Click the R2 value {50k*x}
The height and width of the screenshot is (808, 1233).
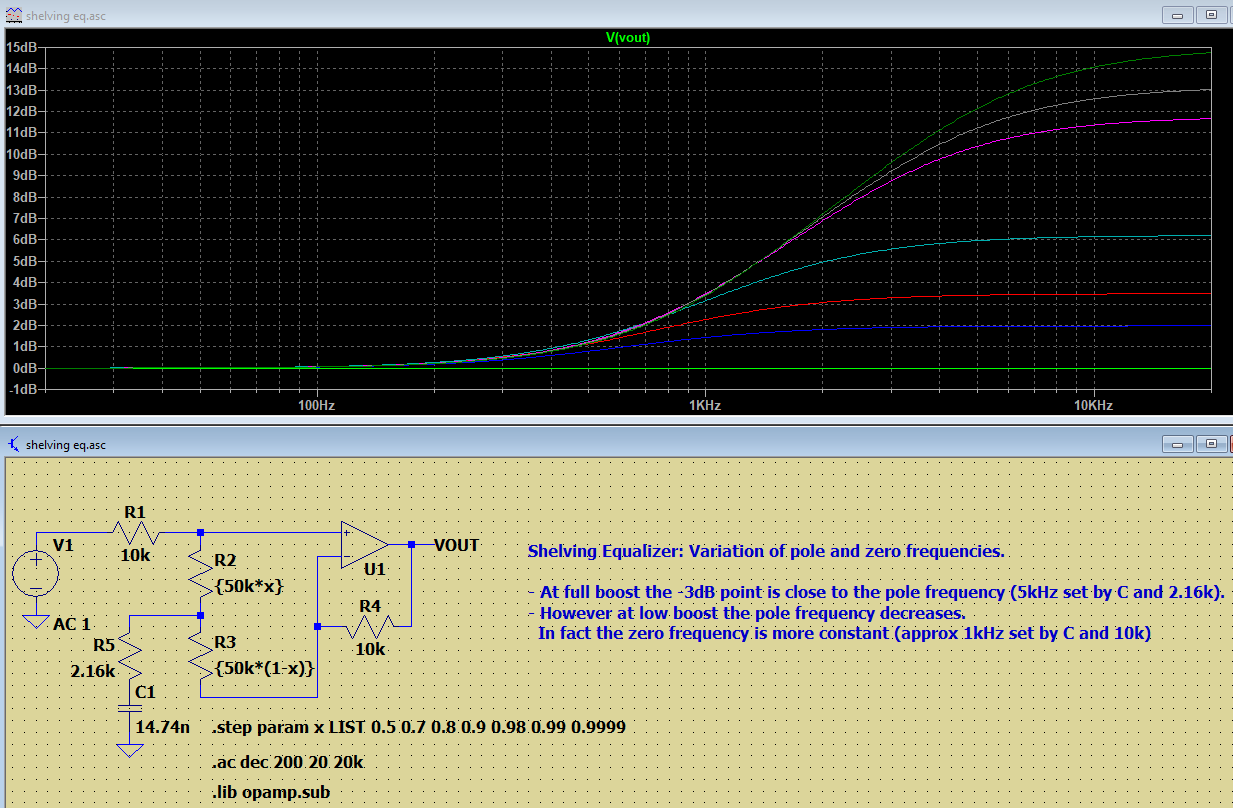249,585
